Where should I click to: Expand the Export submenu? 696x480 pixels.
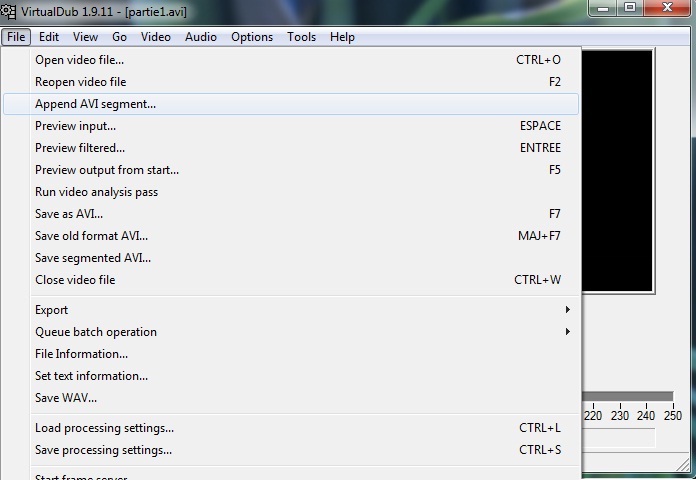[x=291, y=310]
